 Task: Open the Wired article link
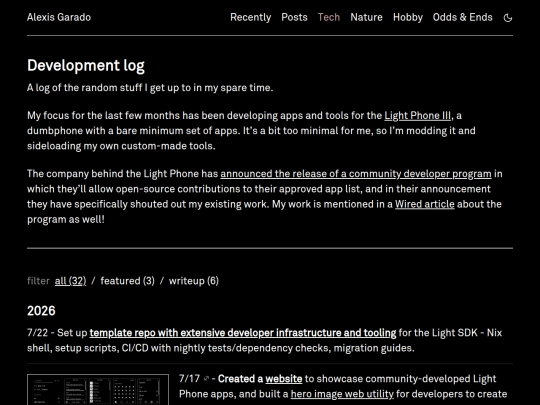tap(424, 204)
